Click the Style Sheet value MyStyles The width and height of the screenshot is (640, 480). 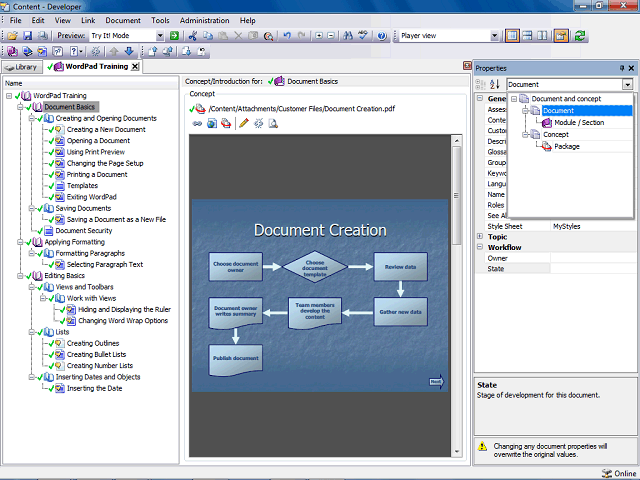pos(566,226)
